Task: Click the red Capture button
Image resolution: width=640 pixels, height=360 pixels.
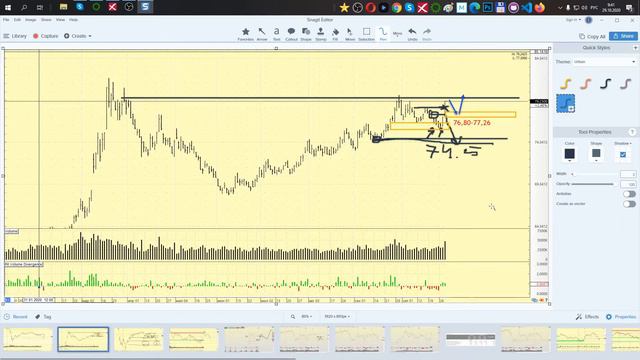Action: pyautogui.click(x=46, y=36)
